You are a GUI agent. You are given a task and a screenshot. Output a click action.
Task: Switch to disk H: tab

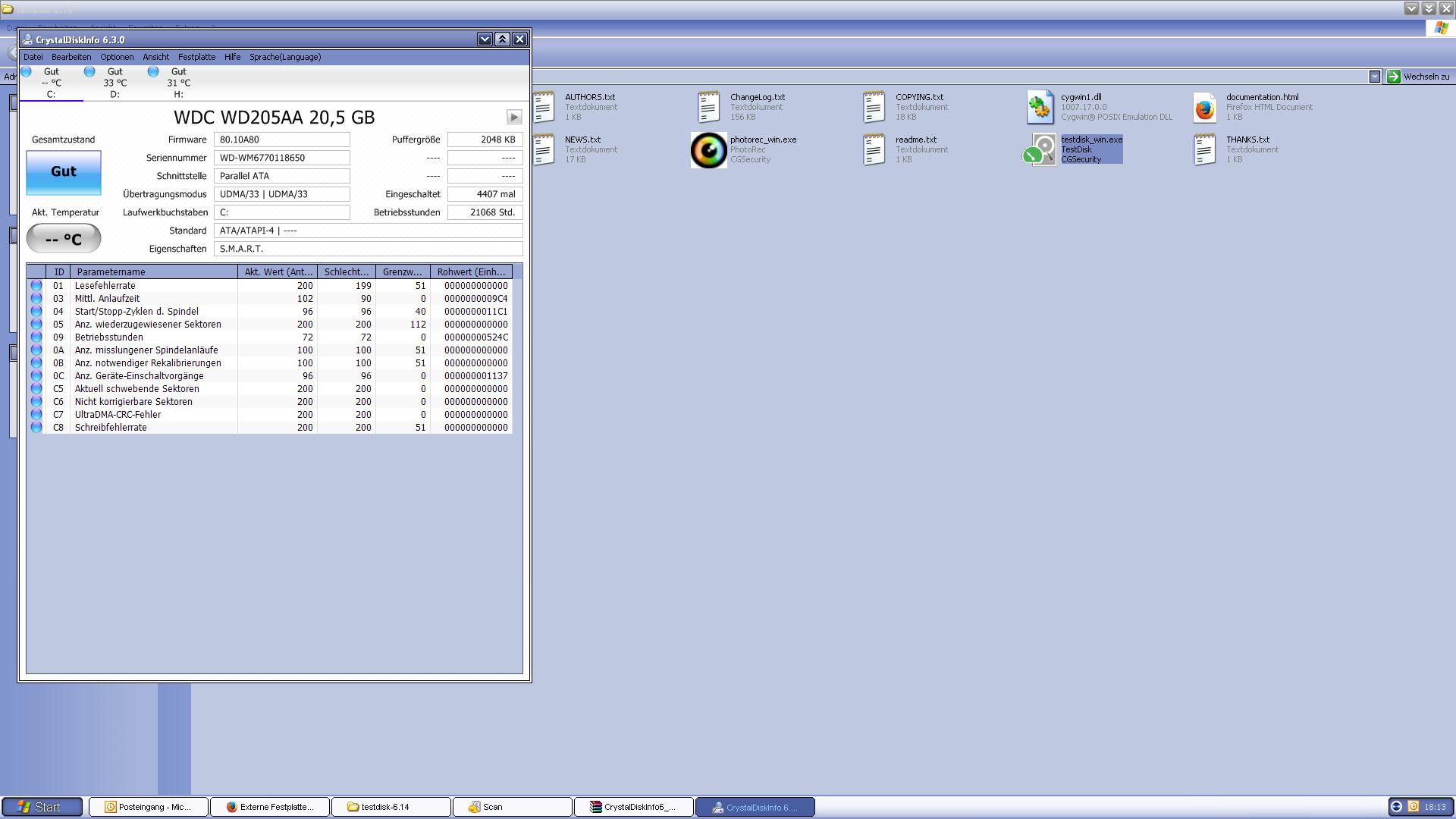coord(178,83)
